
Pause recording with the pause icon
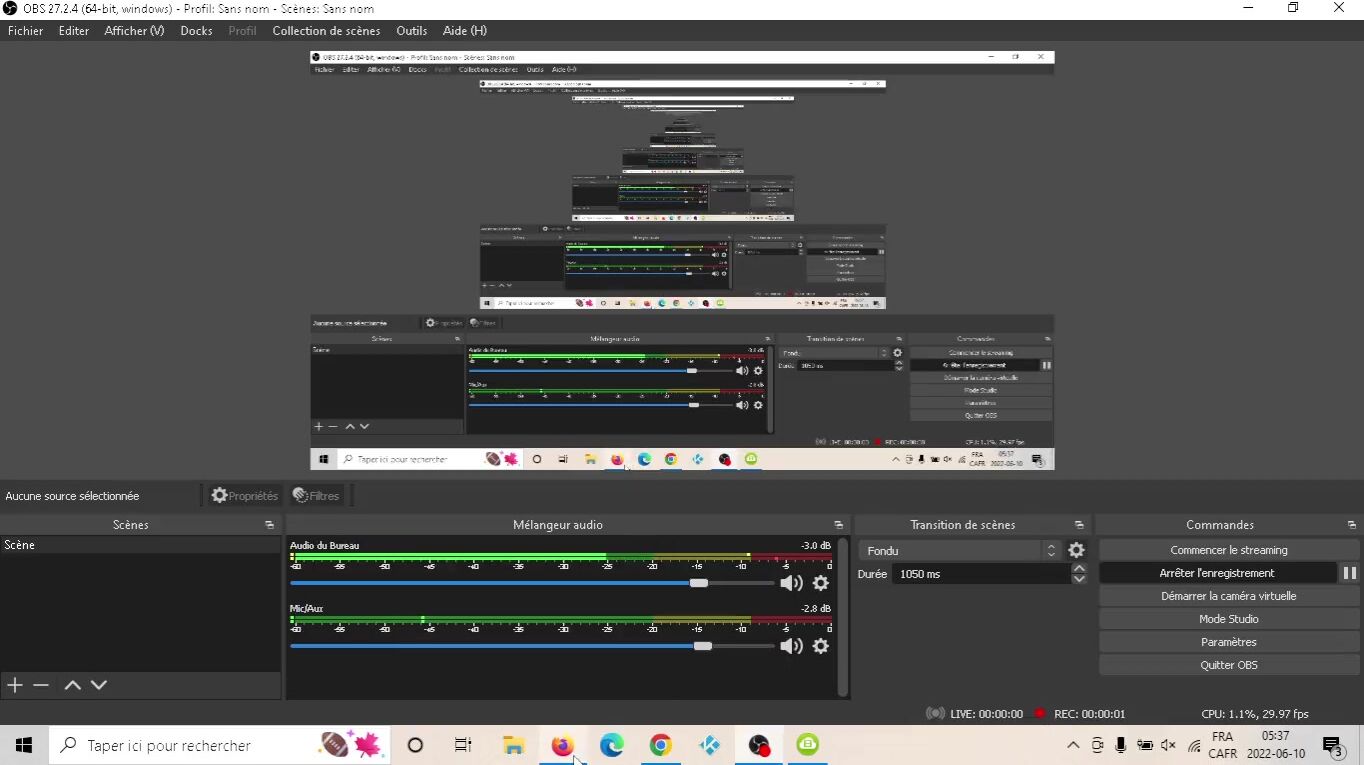click(x=1349, y=573)
